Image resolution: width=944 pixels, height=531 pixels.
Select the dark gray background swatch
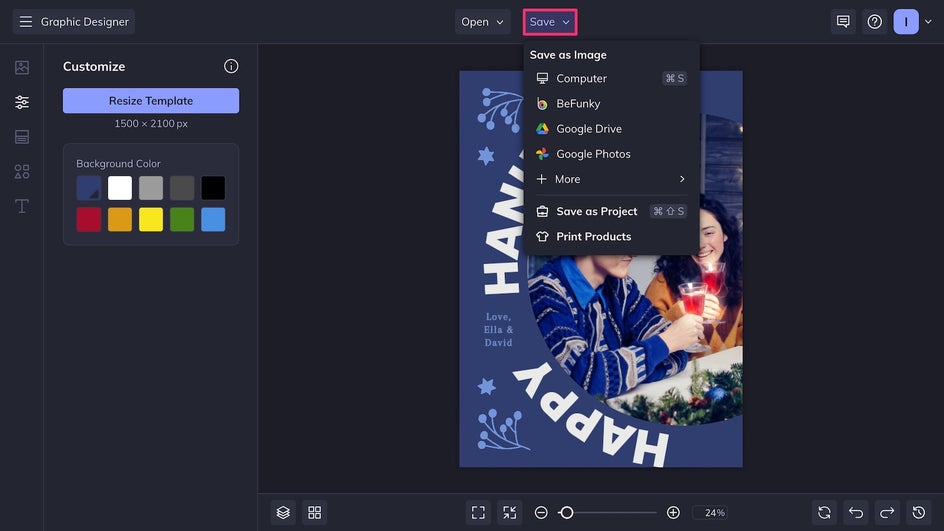182,188
